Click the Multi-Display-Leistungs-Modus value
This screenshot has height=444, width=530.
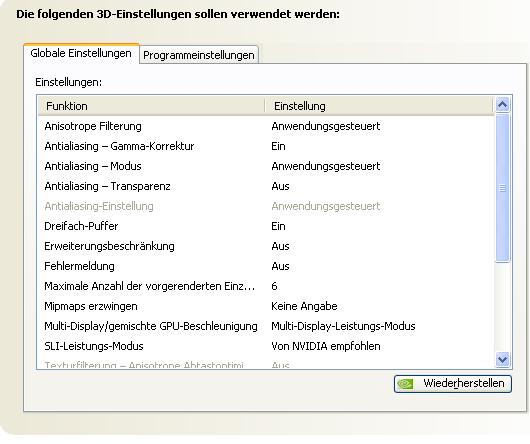click(343, 326)
